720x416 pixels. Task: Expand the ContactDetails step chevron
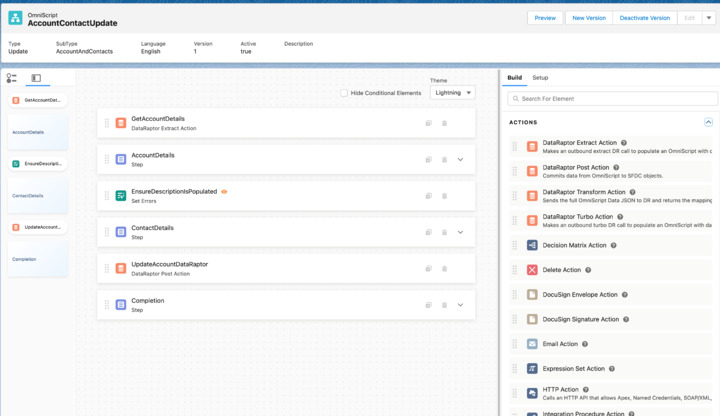pos(460,232)
